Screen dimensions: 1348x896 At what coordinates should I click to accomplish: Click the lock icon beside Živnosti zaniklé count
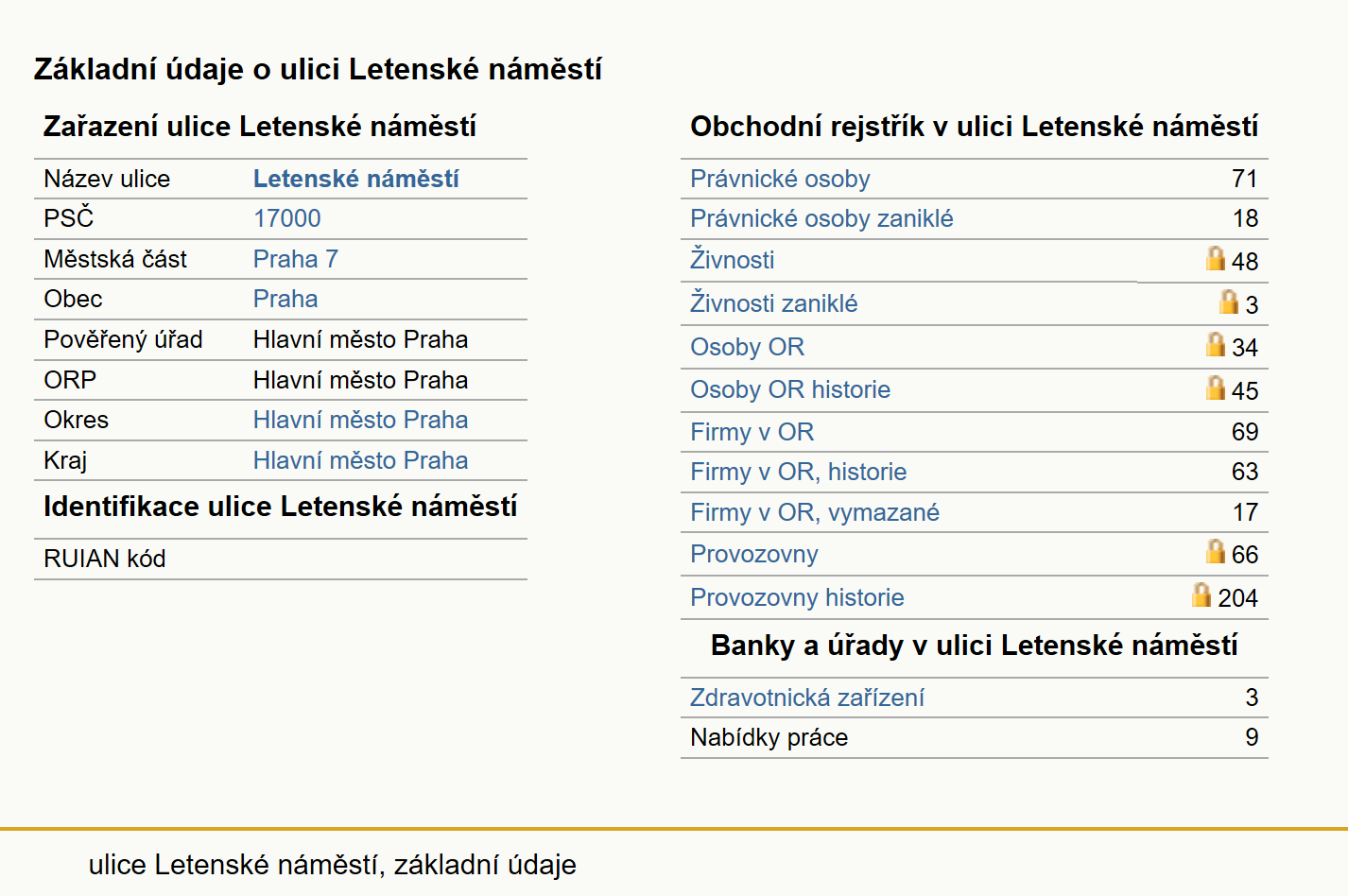1228,302
